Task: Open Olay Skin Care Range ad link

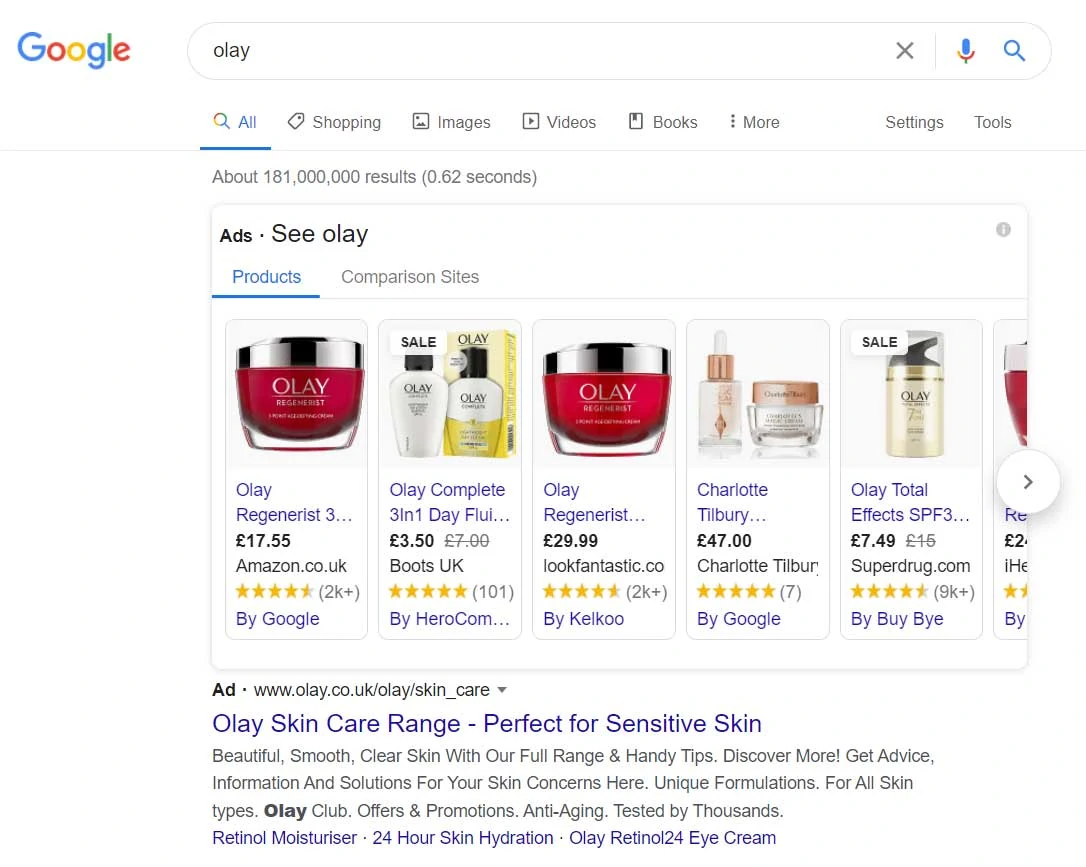Action: click(x=487, y=723)
